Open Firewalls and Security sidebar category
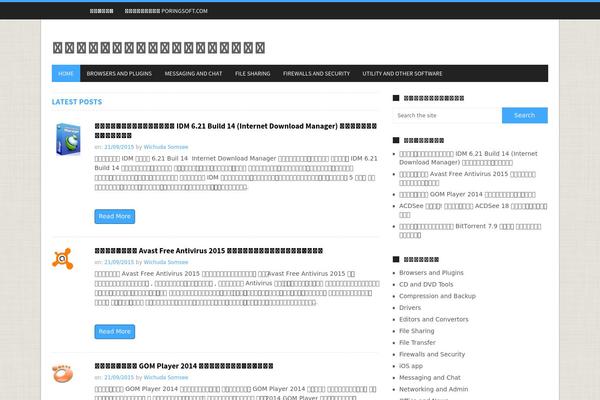The height and width of the screenshot is (400, 600). [432, 354]
